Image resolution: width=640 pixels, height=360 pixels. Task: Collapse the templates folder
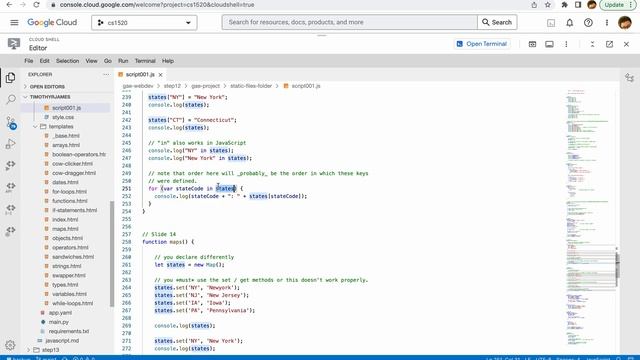click(x=60, y=127)
